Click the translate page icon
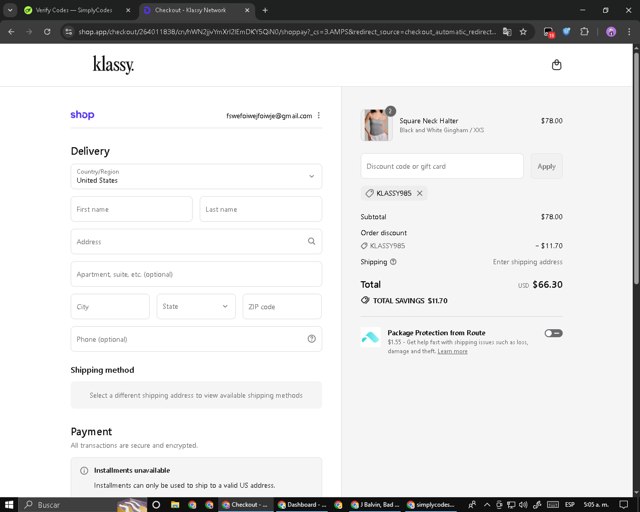This screenshot has height=512, width=640. click(x=507, y=32)
